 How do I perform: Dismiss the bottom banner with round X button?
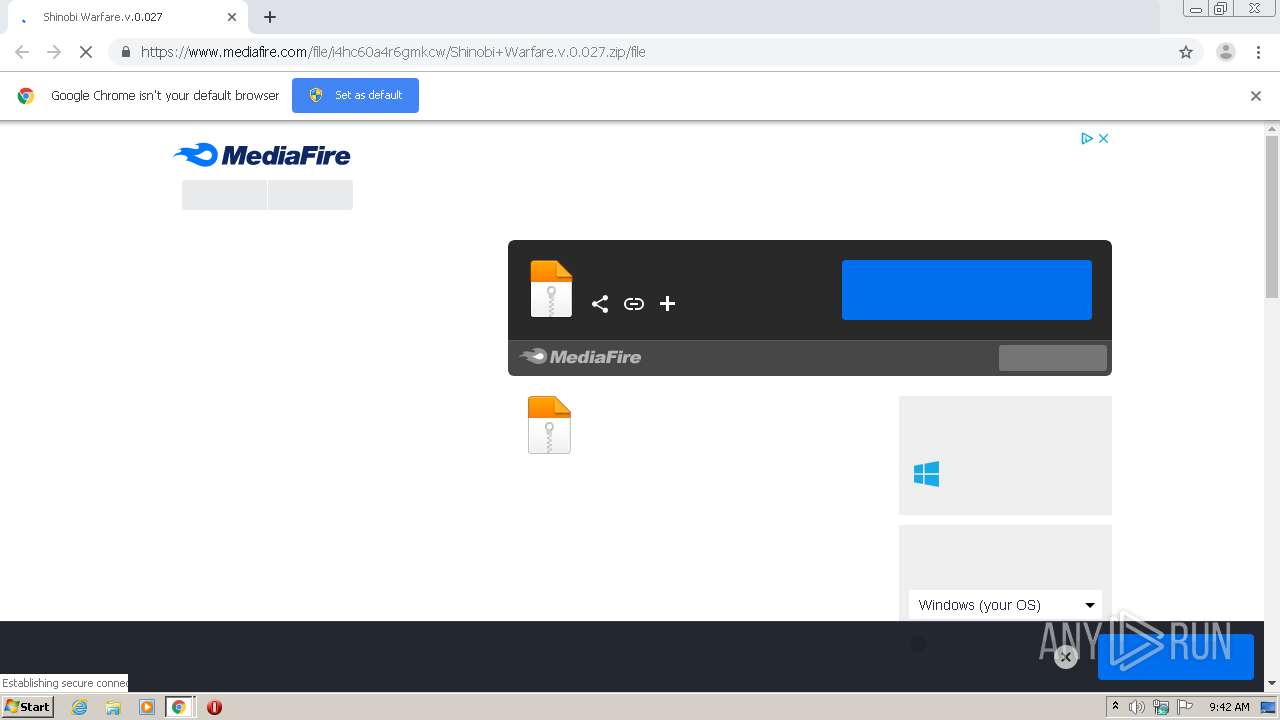1066,657
